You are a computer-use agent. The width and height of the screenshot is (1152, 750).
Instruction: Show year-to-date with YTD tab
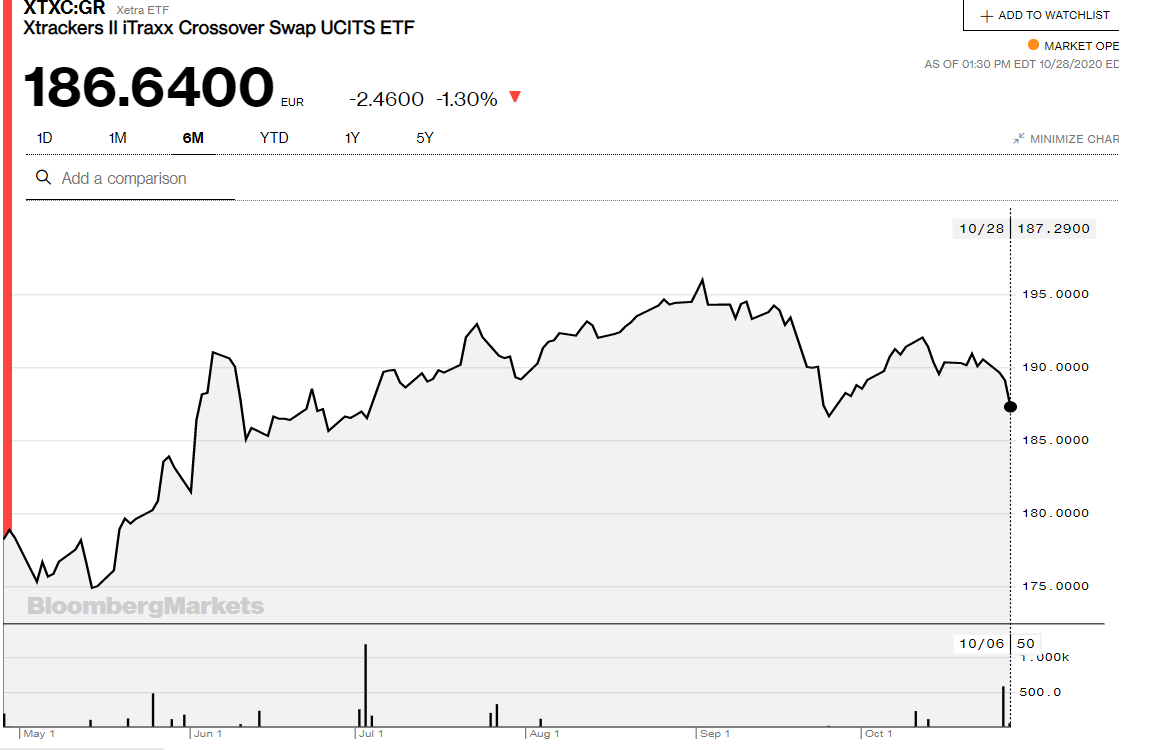[x=274, y=138]
